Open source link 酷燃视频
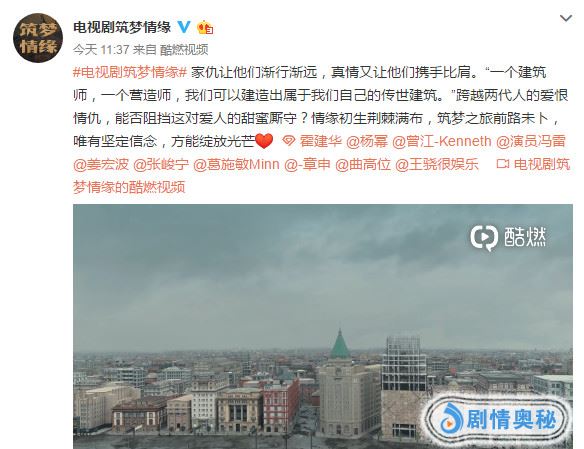The height and width of the screenshot is (449, 584). coord(184,50)
